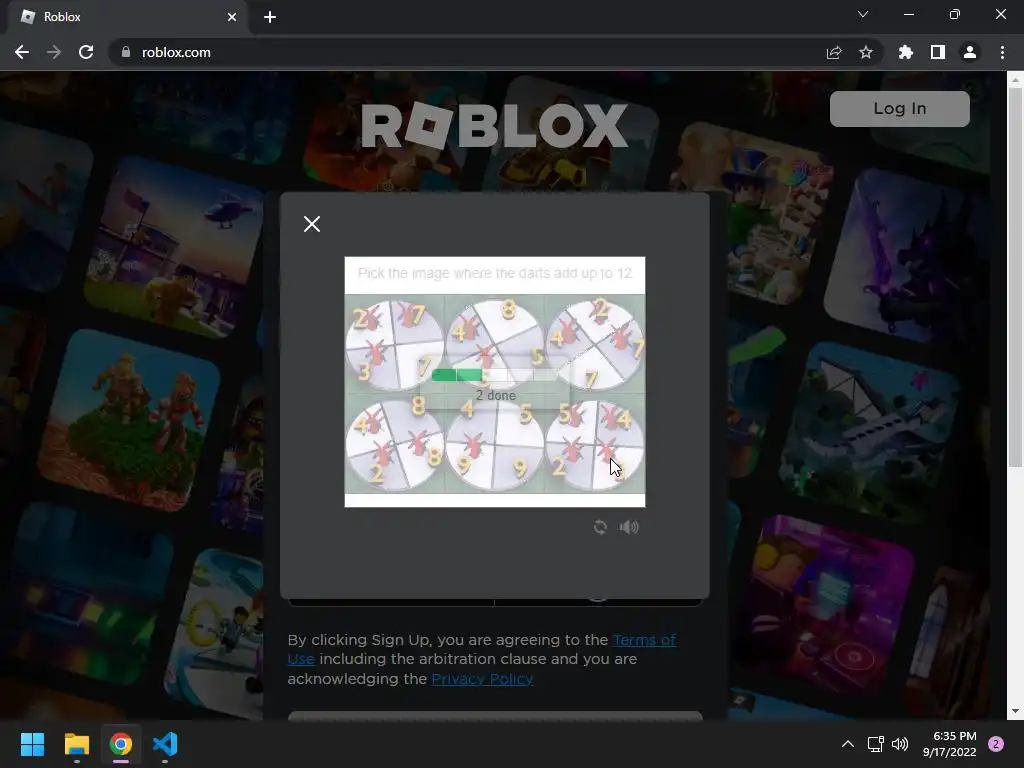Image resolution: width=1024 pixels, height=768 pixels.
Task: View site info via padlock icon
Action: pos(126,52)
